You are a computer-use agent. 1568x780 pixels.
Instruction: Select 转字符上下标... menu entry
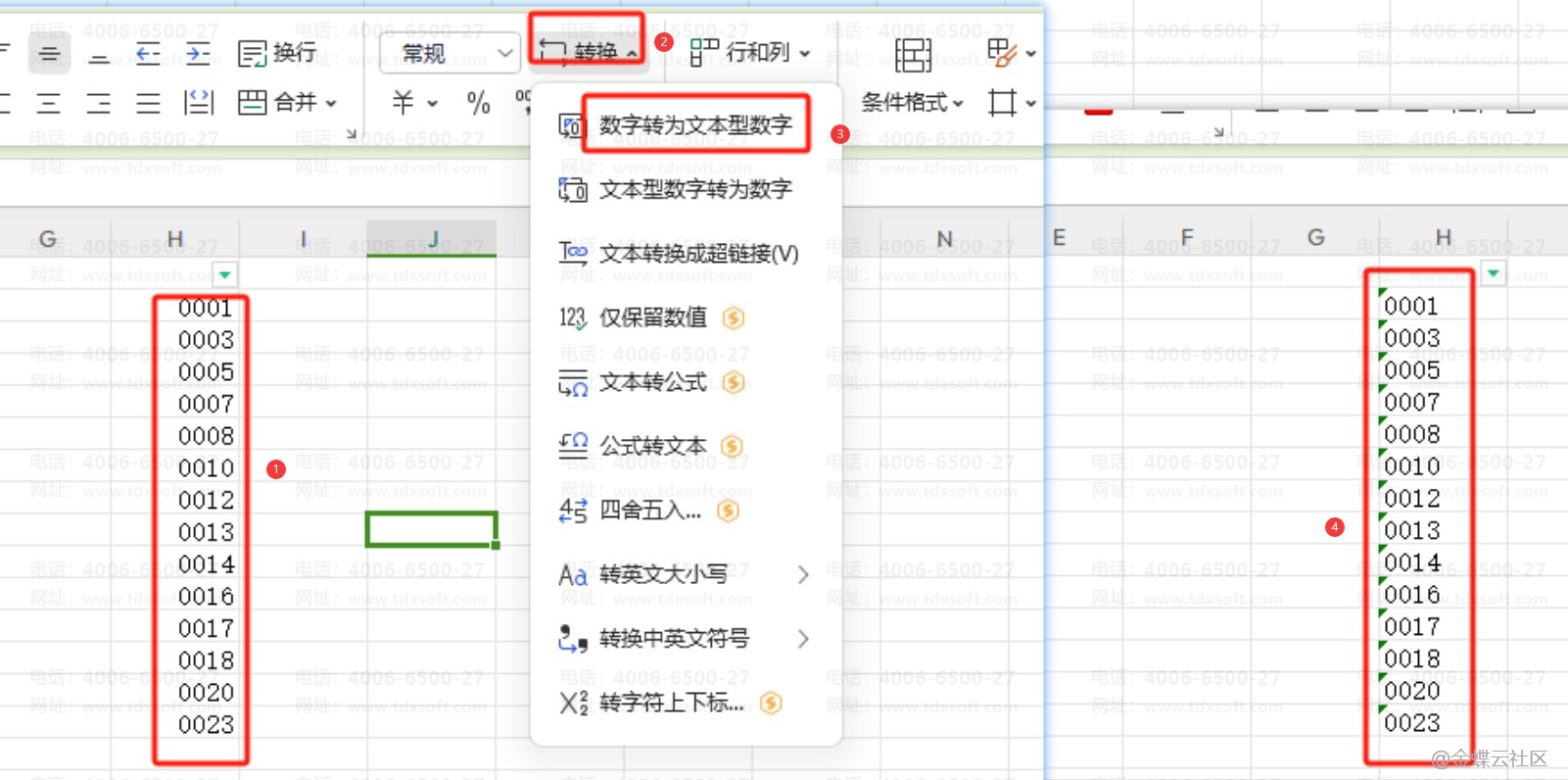[x=686, y=703]
